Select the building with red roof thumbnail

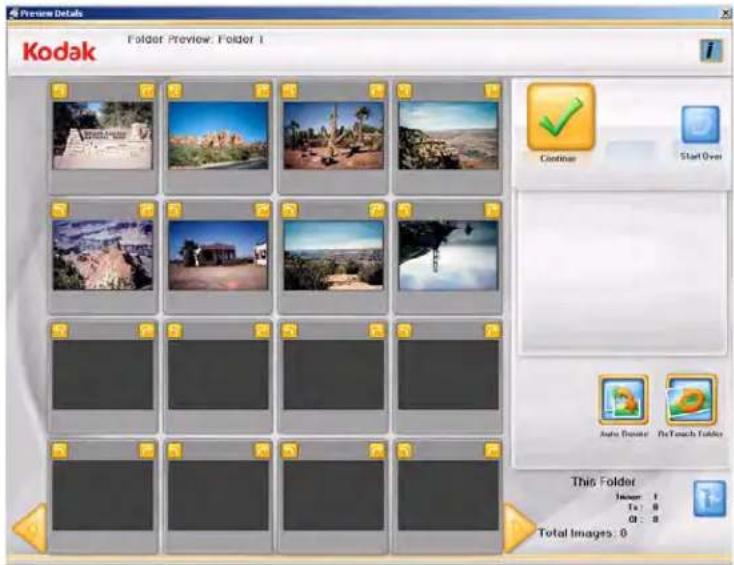pos(218,256)
